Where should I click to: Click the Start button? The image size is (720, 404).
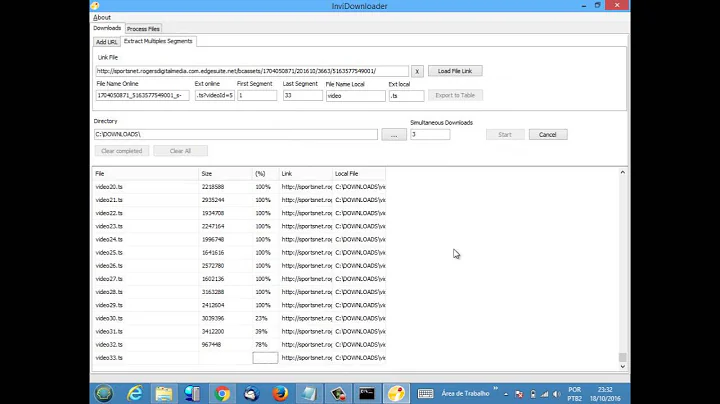505,135
